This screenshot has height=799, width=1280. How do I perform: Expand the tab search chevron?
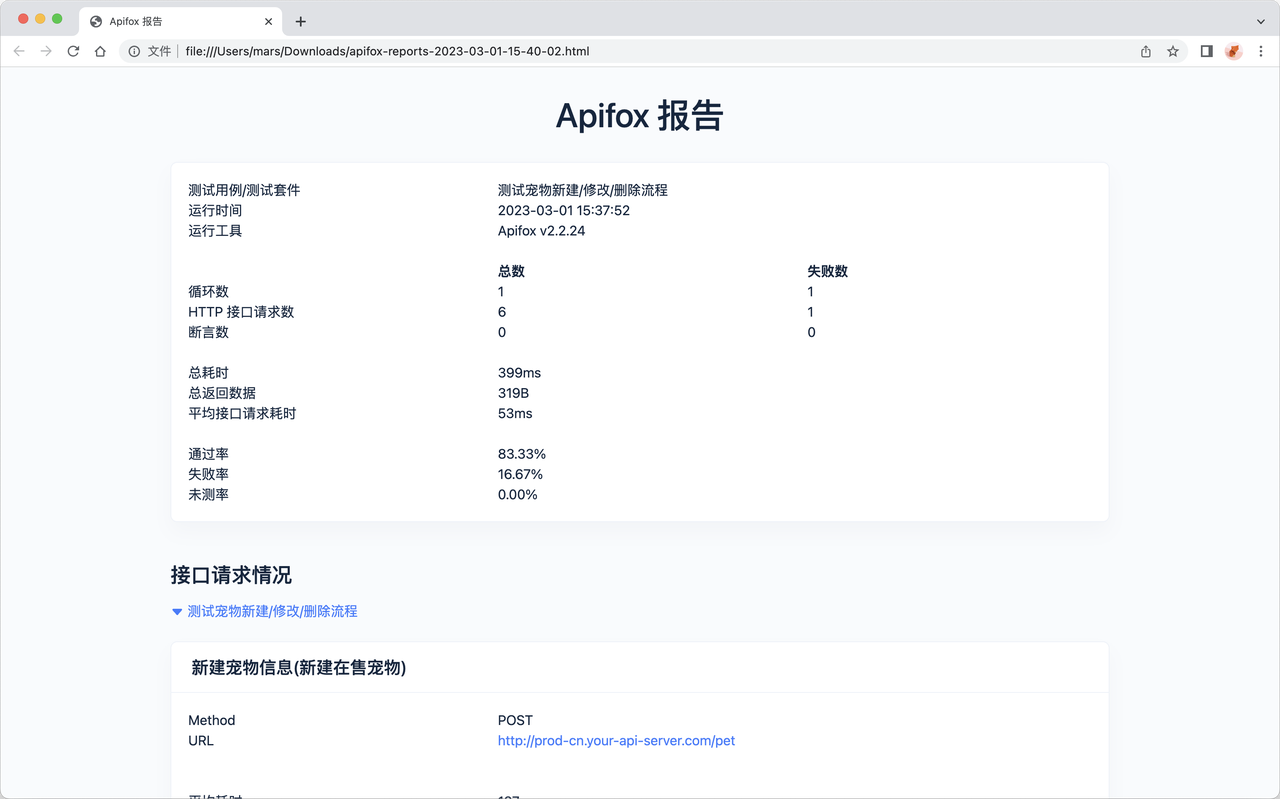1260,21
